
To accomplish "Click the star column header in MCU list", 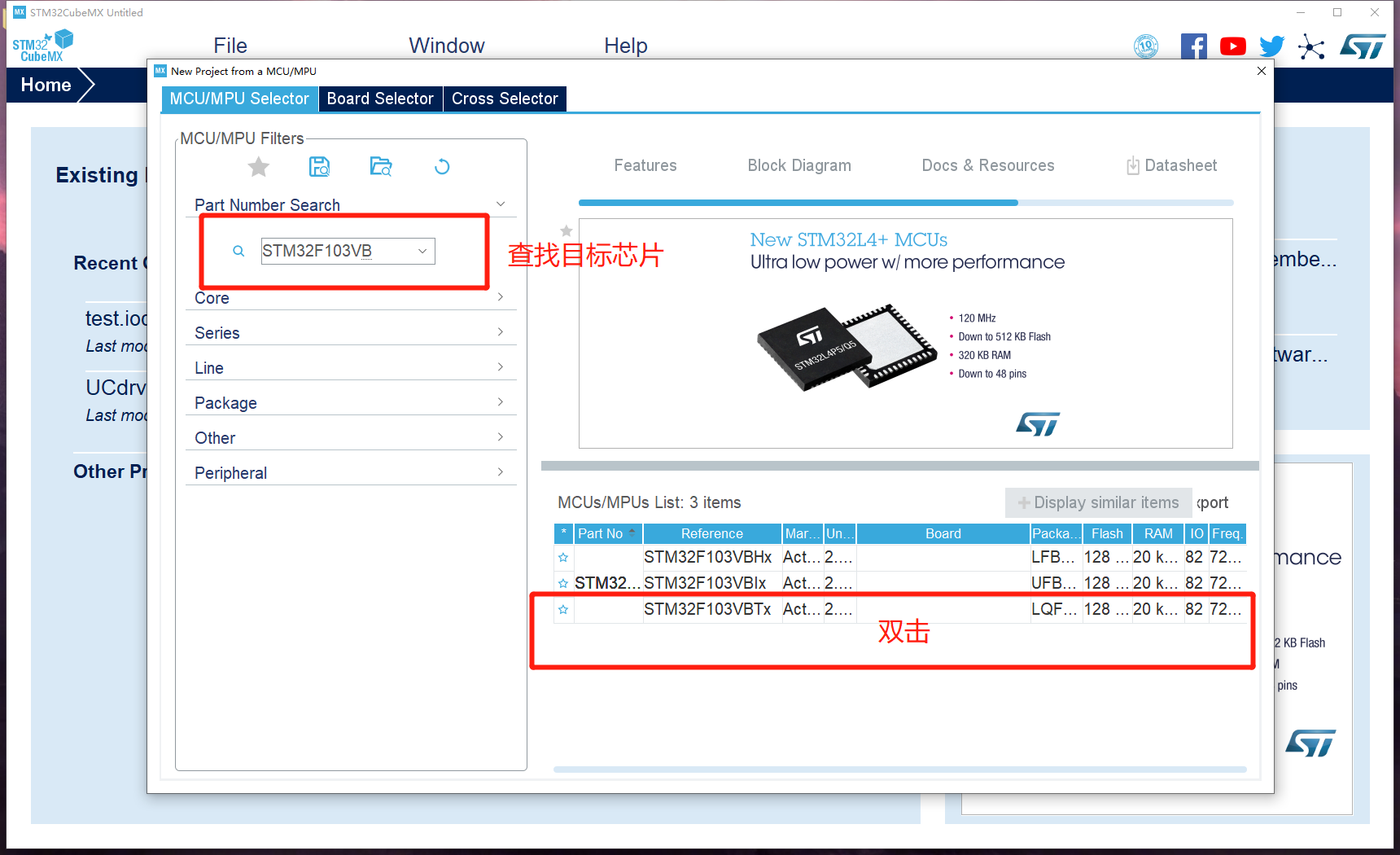I will [564, 533].
